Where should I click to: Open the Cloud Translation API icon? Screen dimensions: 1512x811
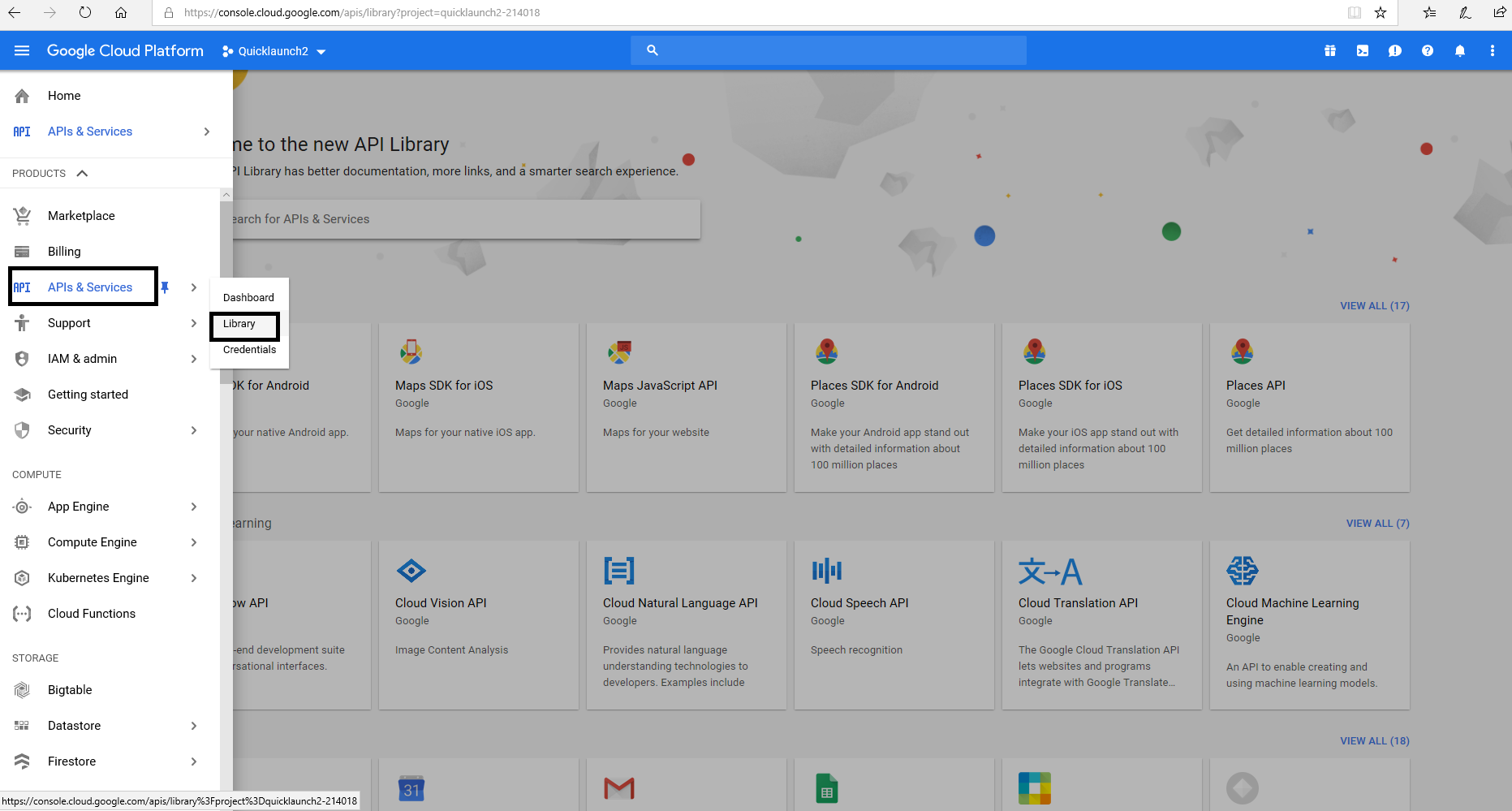(x=1050, y=572)
